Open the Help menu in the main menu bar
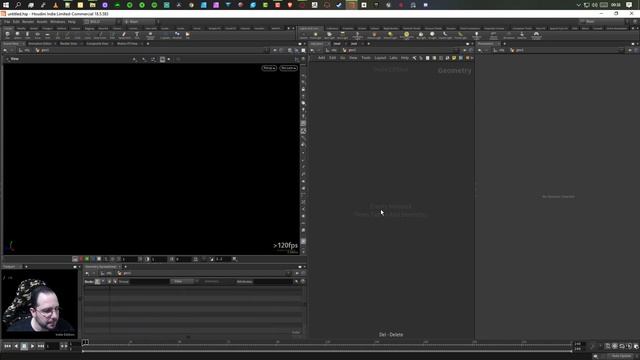This screenshot has height=360, width=640. tap(72, 22)
